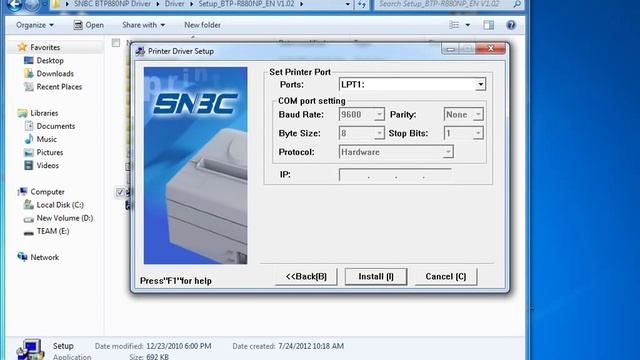
Task: Select TEAM (E:) drive
Action: click(53, 231)
